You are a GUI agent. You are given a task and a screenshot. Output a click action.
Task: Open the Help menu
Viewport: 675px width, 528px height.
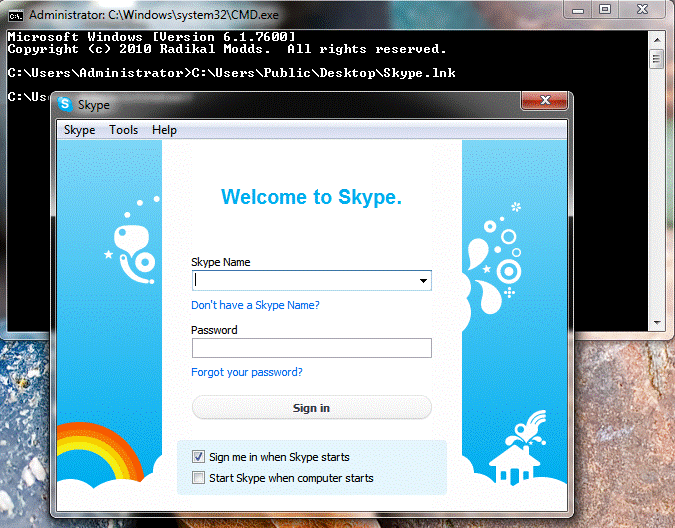click(x=164, y=130)
